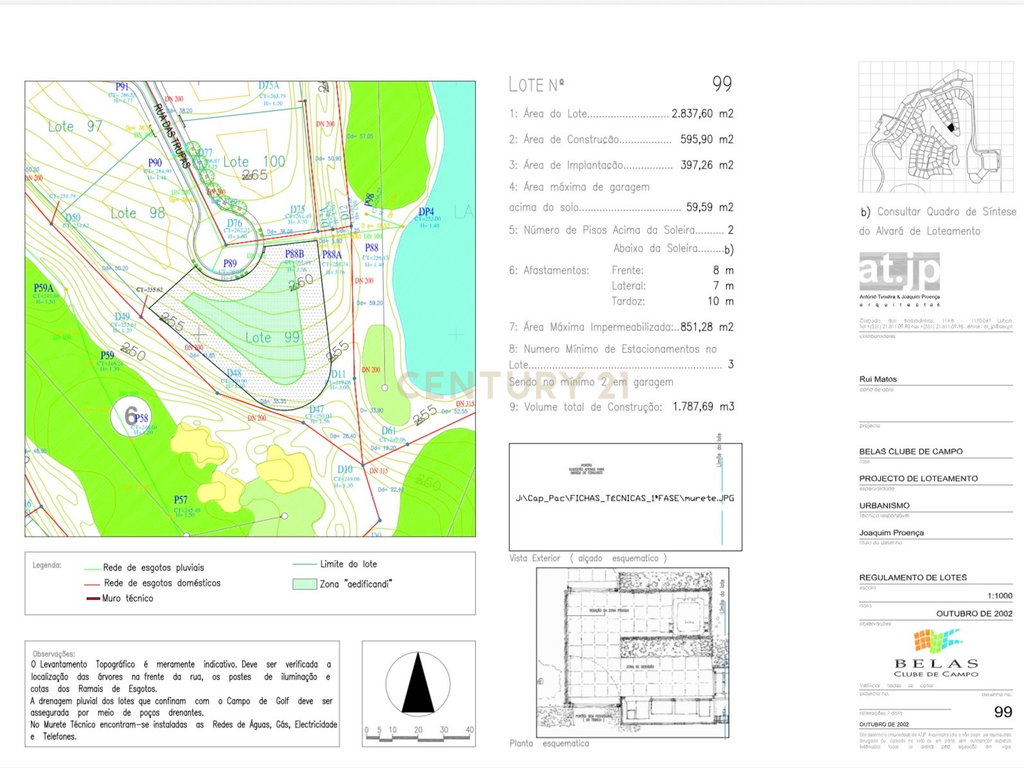Screen dimensions: 1024x768
Task: Click the scale bar below north arrow
Action: click(419, 735)
